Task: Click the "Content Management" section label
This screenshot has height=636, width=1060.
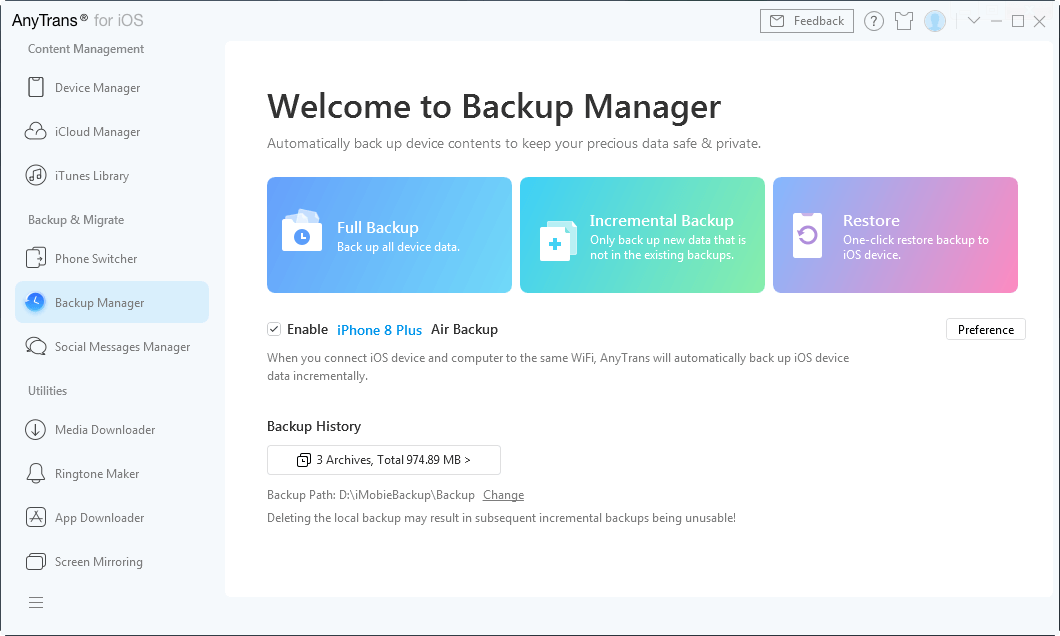Action: 86,49
